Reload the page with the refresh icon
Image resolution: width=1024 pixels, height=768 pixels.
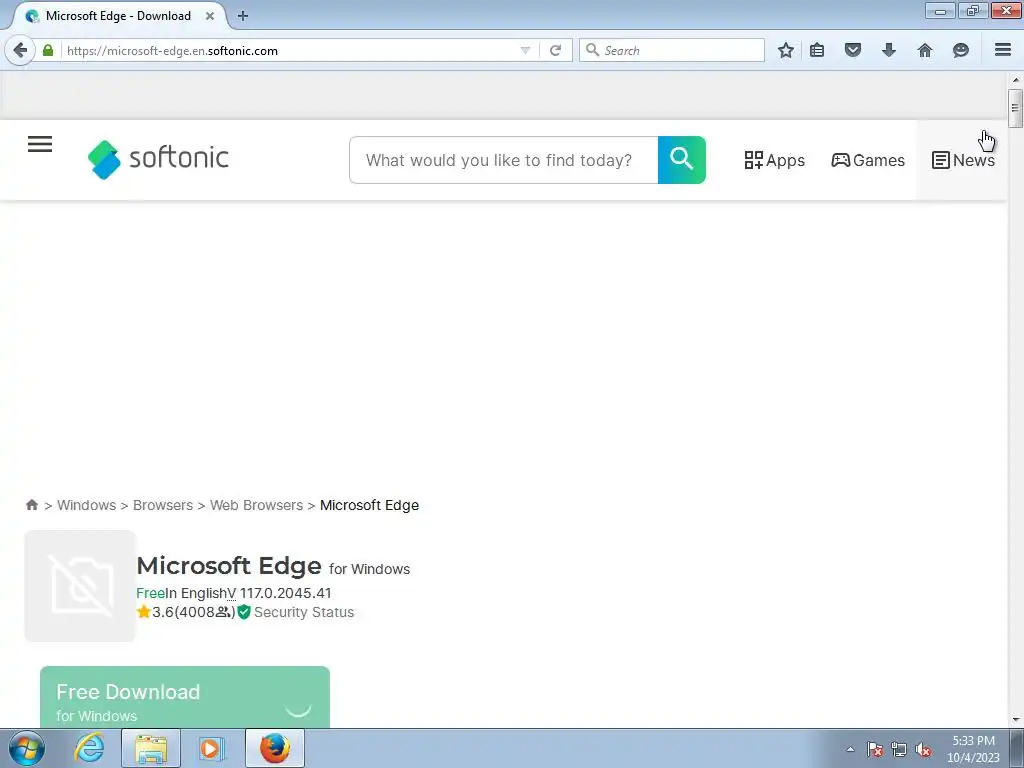tap(556, 50)
